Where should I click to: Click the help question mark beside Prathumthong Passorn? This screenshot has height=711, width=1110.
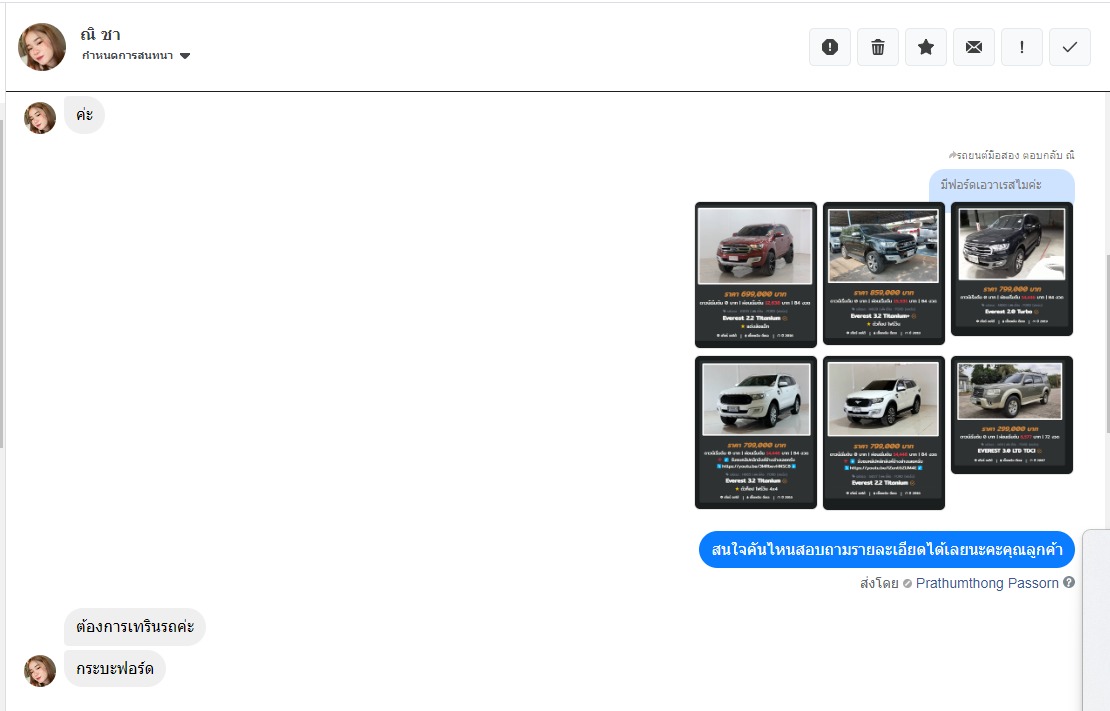pos(1069,582)
